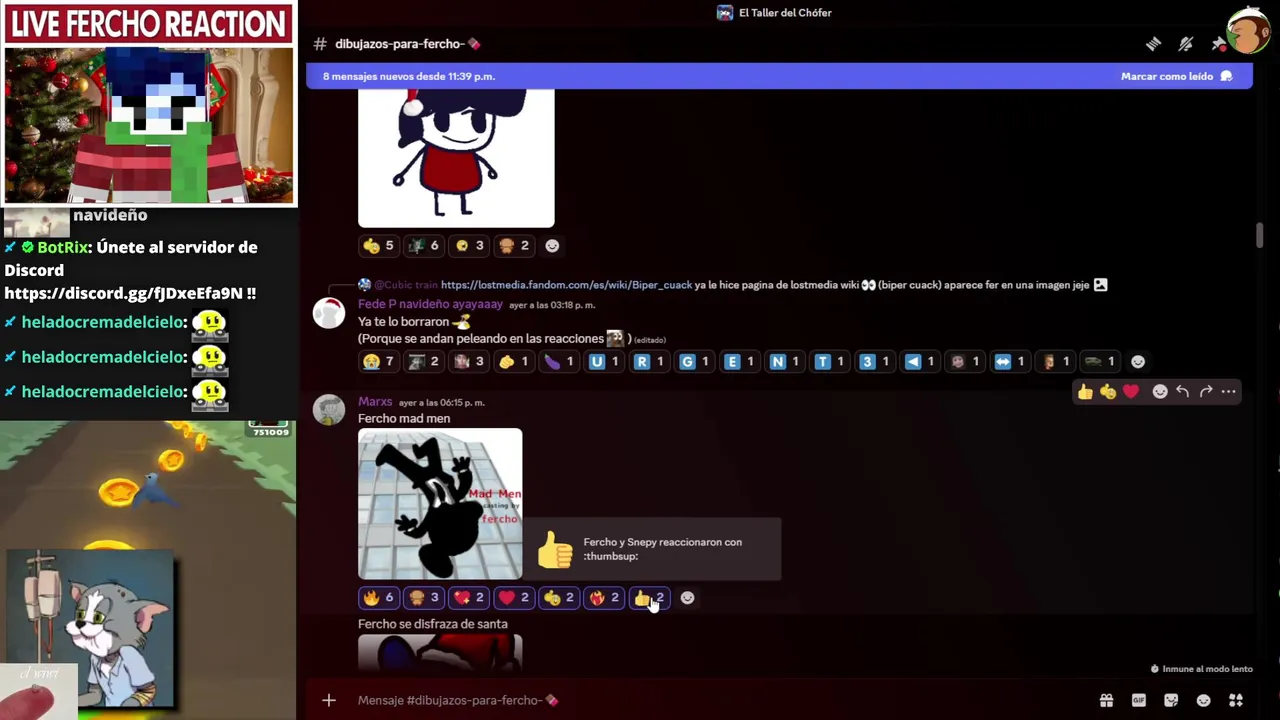Quick-react red heart in hover toolbar
Screen dimensions: 1280x720
click(x=1131, y=392)
